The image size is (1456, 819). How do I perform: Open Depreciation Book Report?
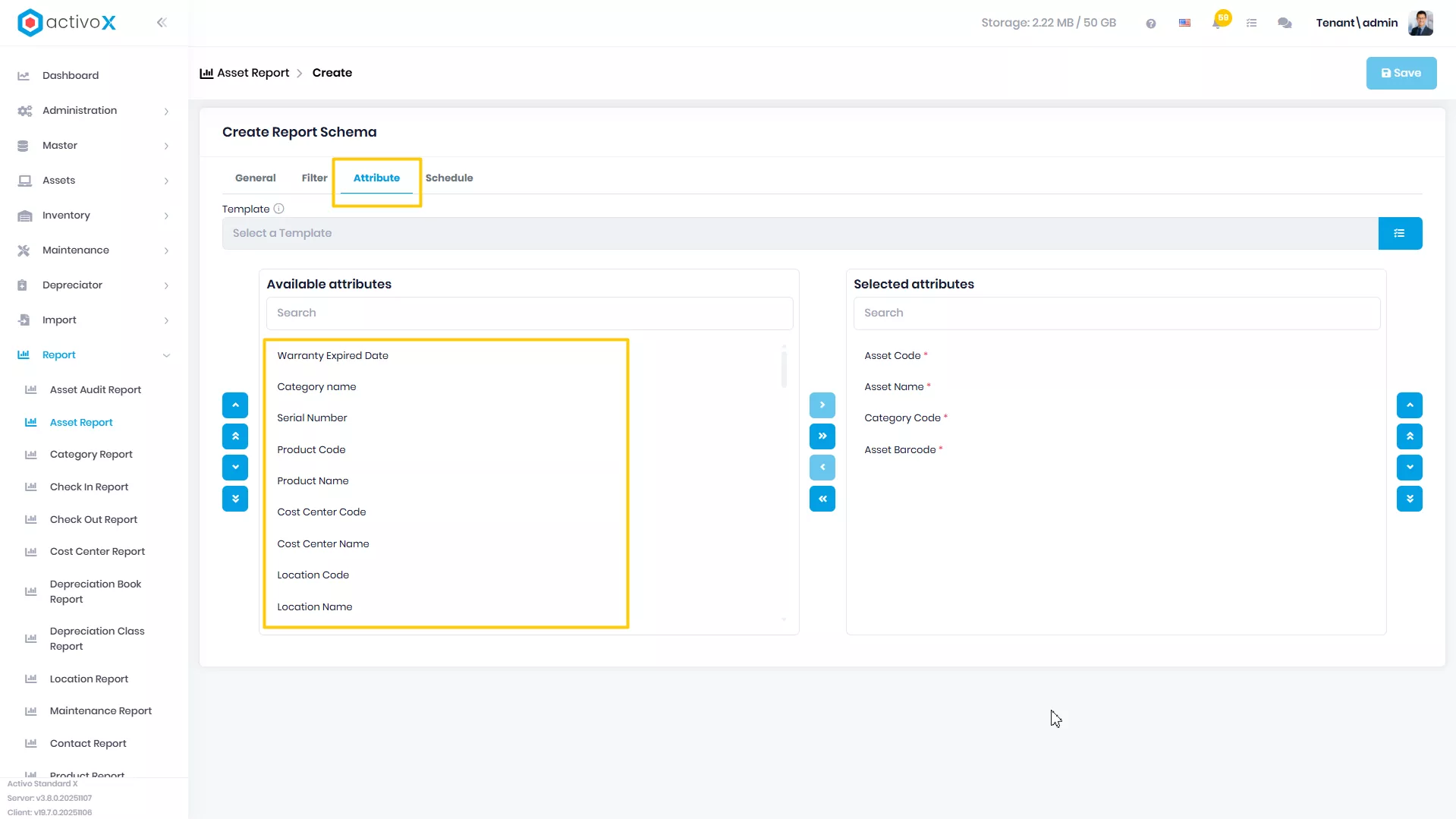point(96,592)
